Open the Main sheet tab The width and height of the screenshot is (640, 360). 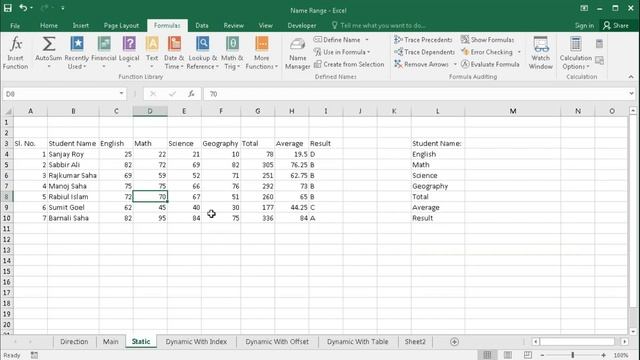pyautogui.click(x=111, y=342)
